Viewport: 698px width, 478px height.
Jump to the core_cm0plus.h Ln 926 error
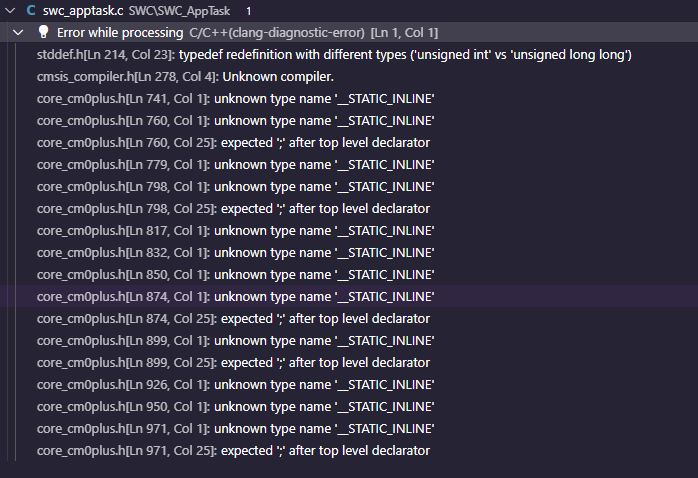pyautogui.click(x=235, y=384)
